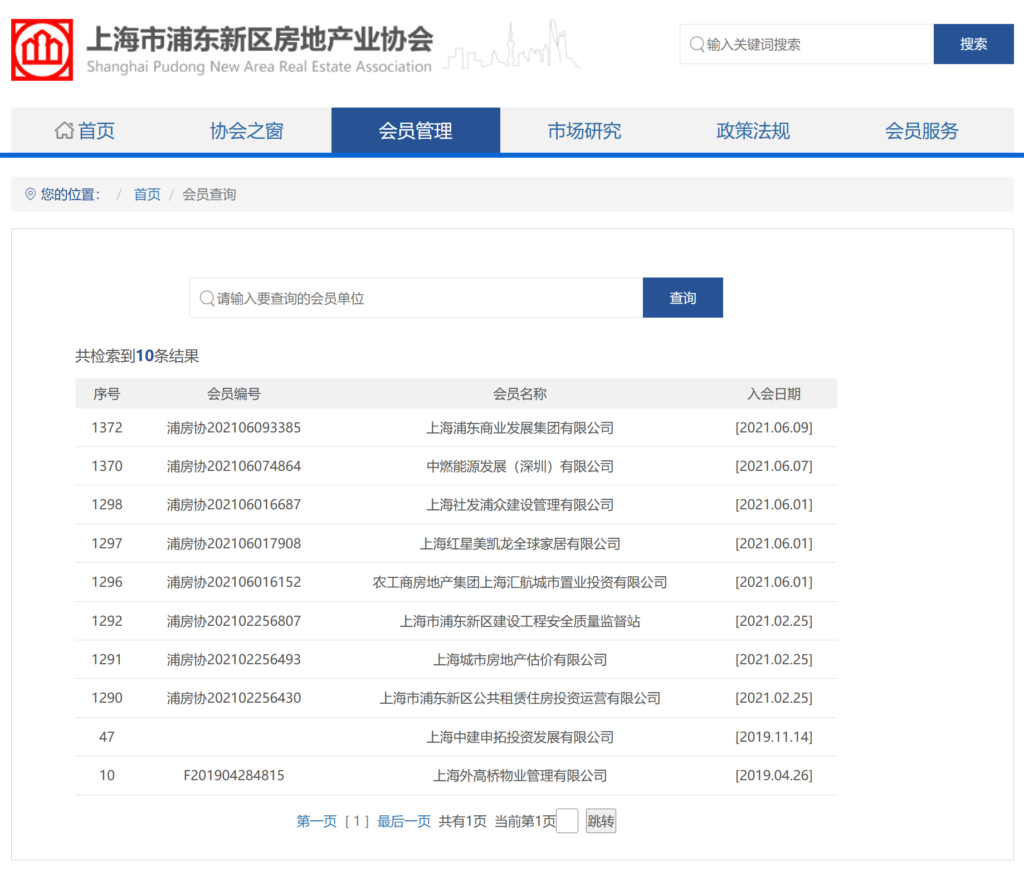Click the magnifier icon in member search
This screenshot has width=1024, height=871.
207,298
